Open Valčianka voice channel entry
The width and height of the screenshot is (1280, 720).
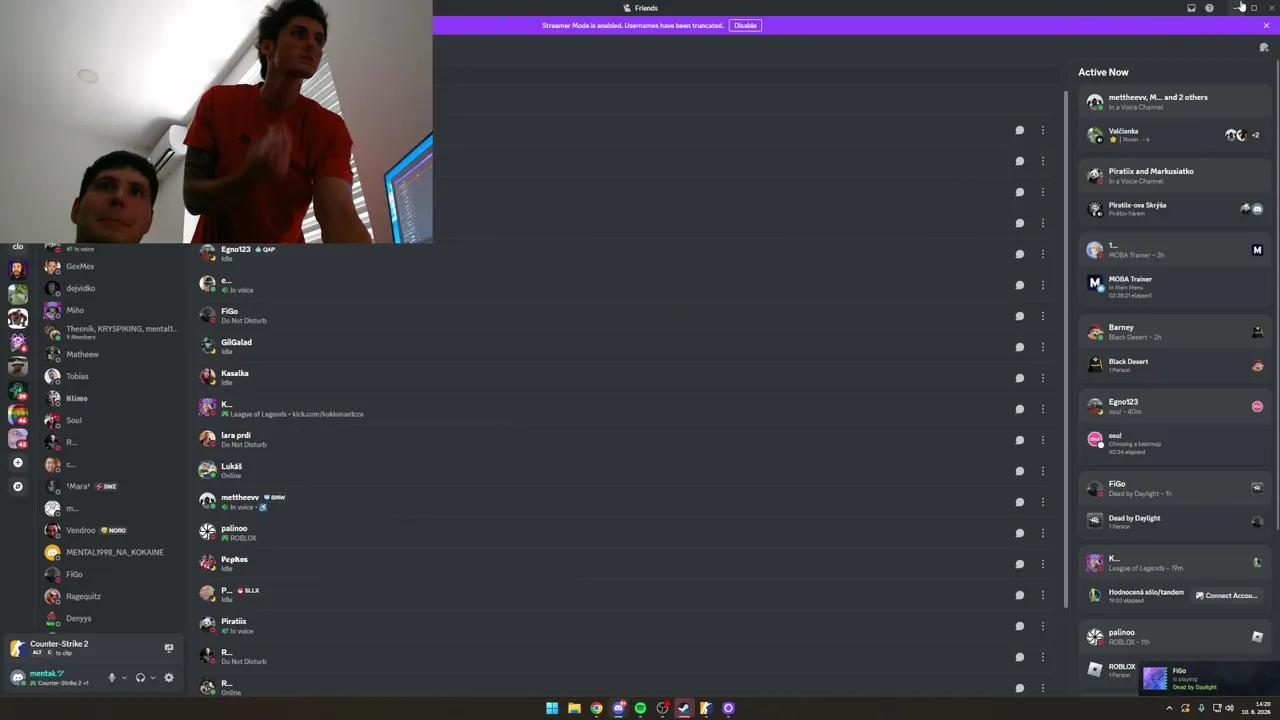pos(1175,135)
